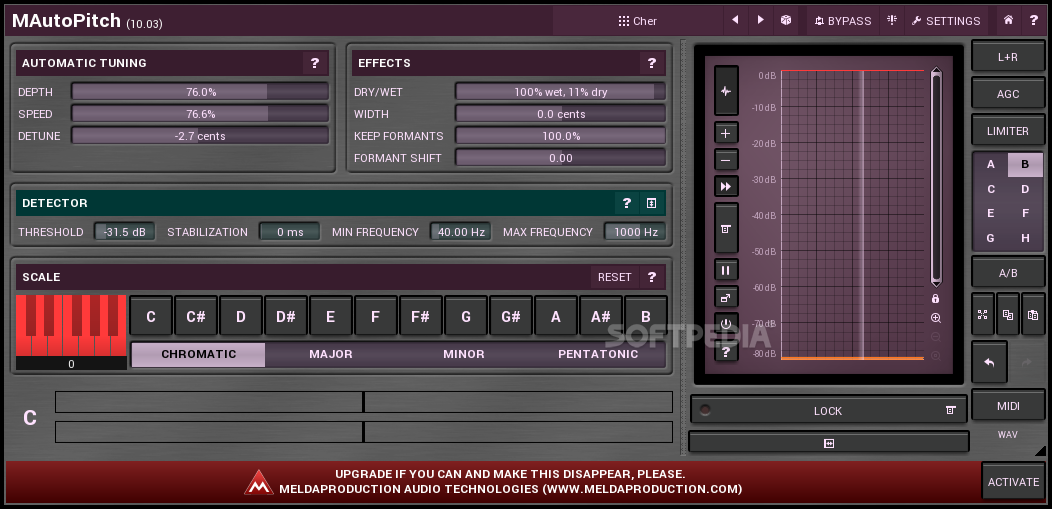The image size is (1052, 509).
Task: Click the LOCK button below analyzer
Action: pyautogui.click(x=829, y=410)
